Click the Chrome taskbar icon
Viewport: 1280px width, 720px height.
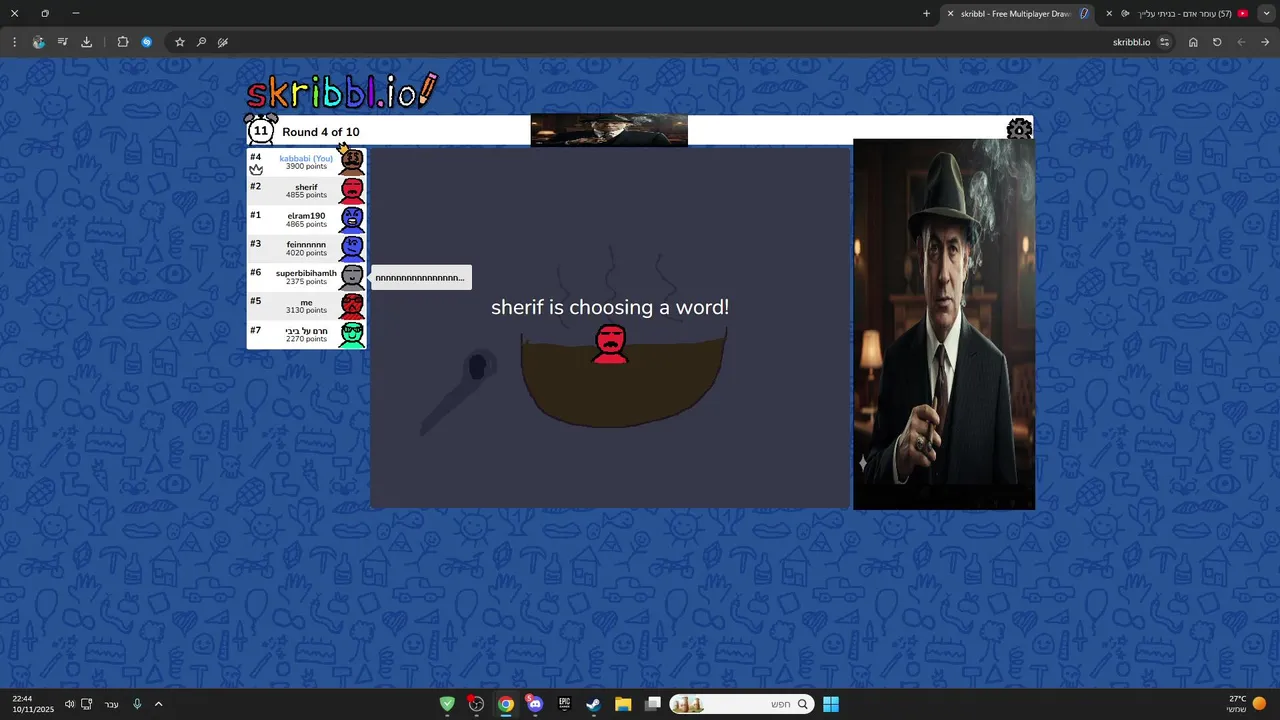click(506, 704)
